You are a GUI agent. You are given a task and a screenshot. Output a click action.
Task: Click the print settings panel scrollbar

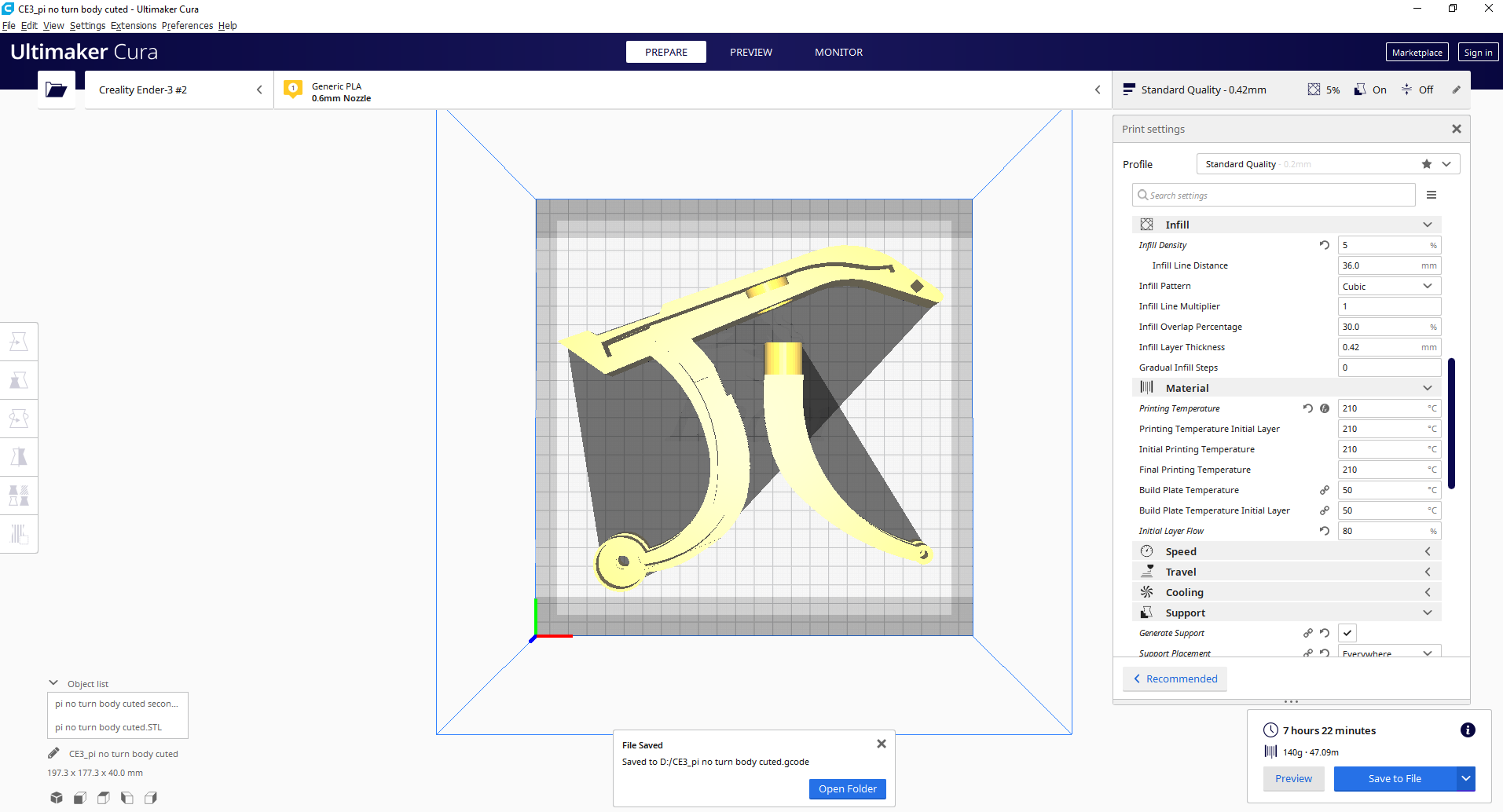(1451, 424)
